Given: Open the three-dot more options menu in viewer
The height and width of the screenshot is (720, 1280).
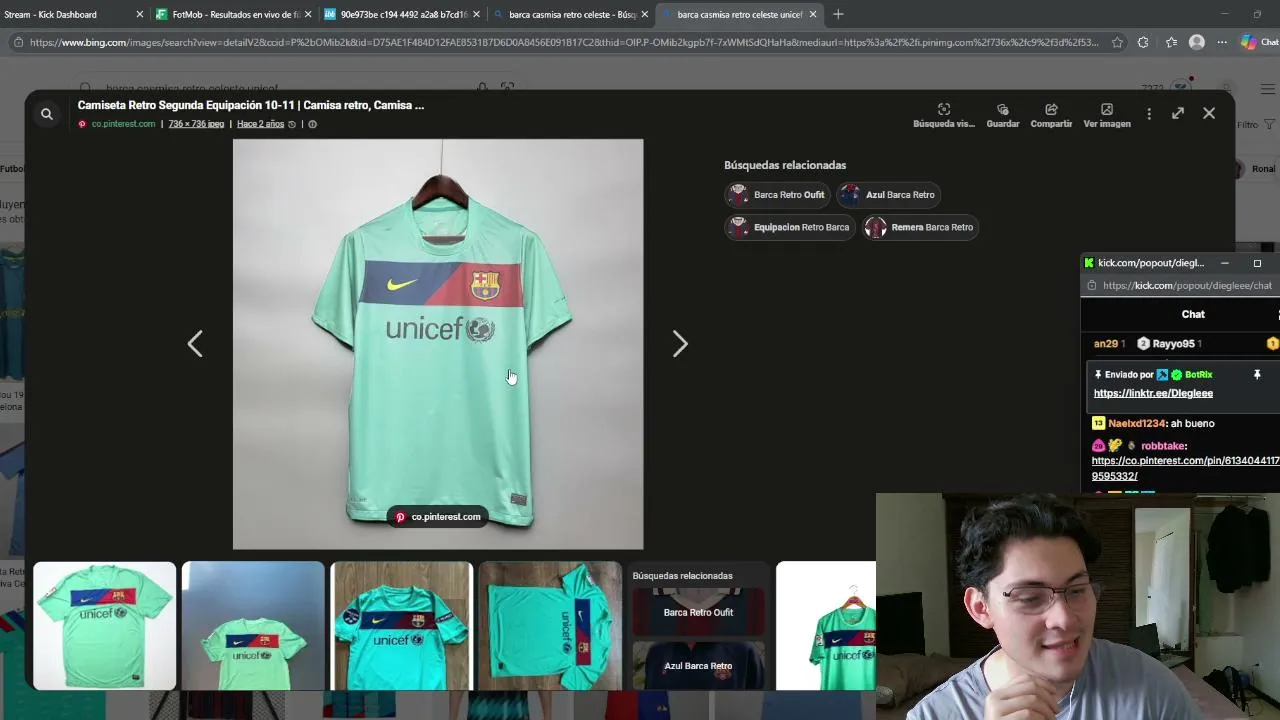Looking at the screenshot, I should pos(1149,114).
